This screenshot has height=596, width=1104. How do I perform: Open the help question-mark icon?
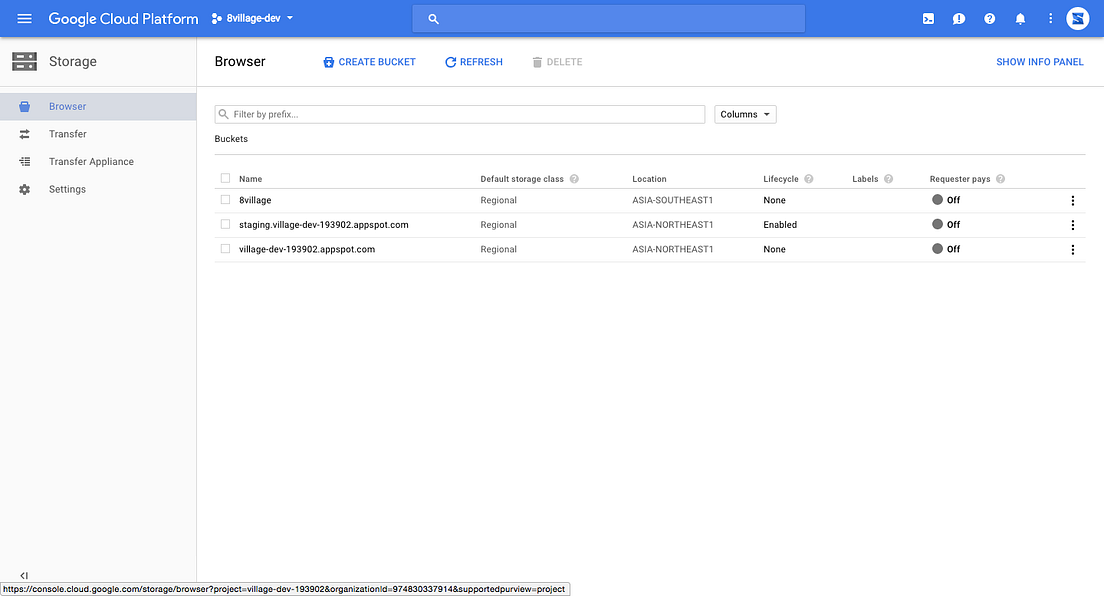(989, 18)
